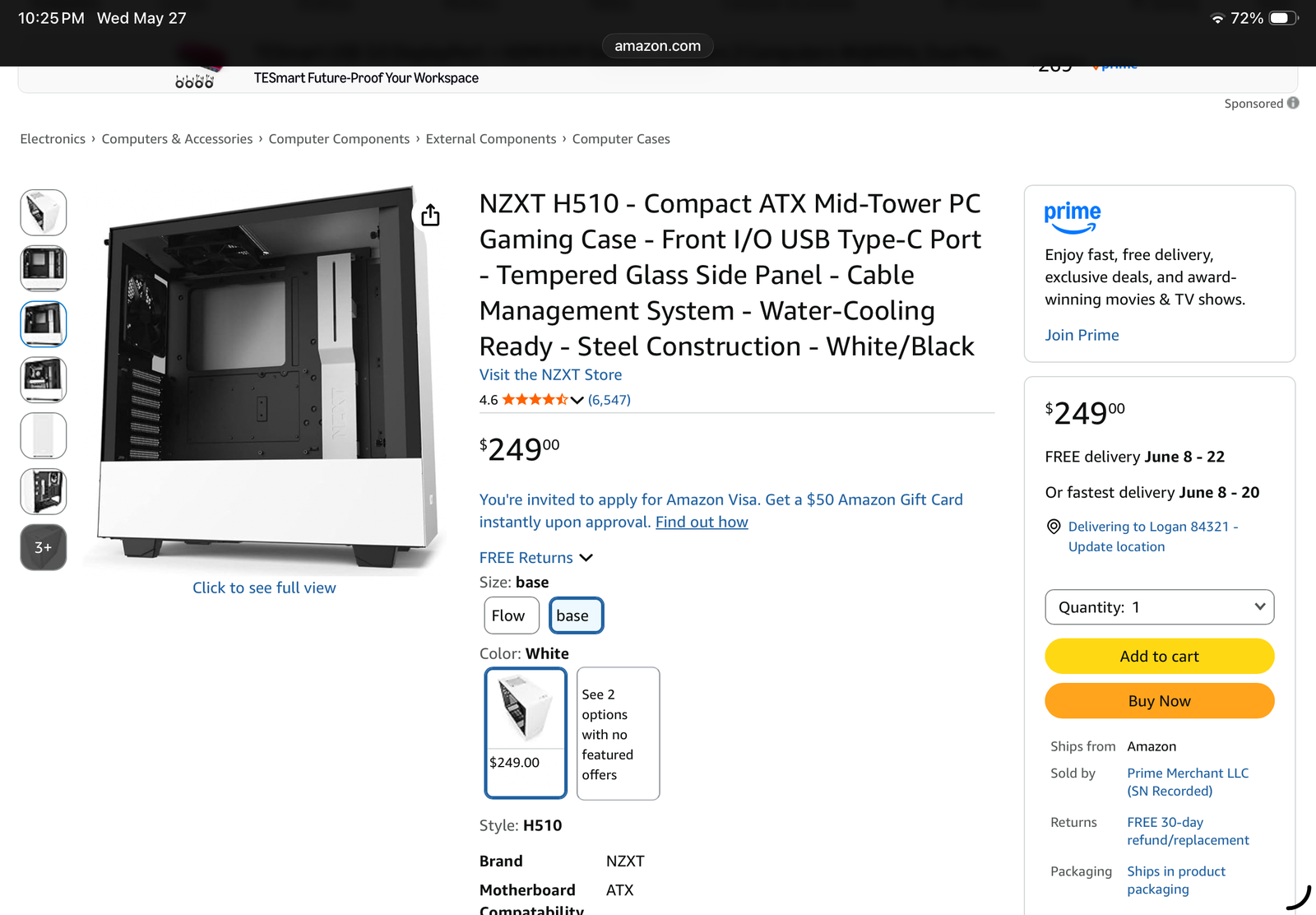Open Find out how Amazon Visa link

click(702, 522)
